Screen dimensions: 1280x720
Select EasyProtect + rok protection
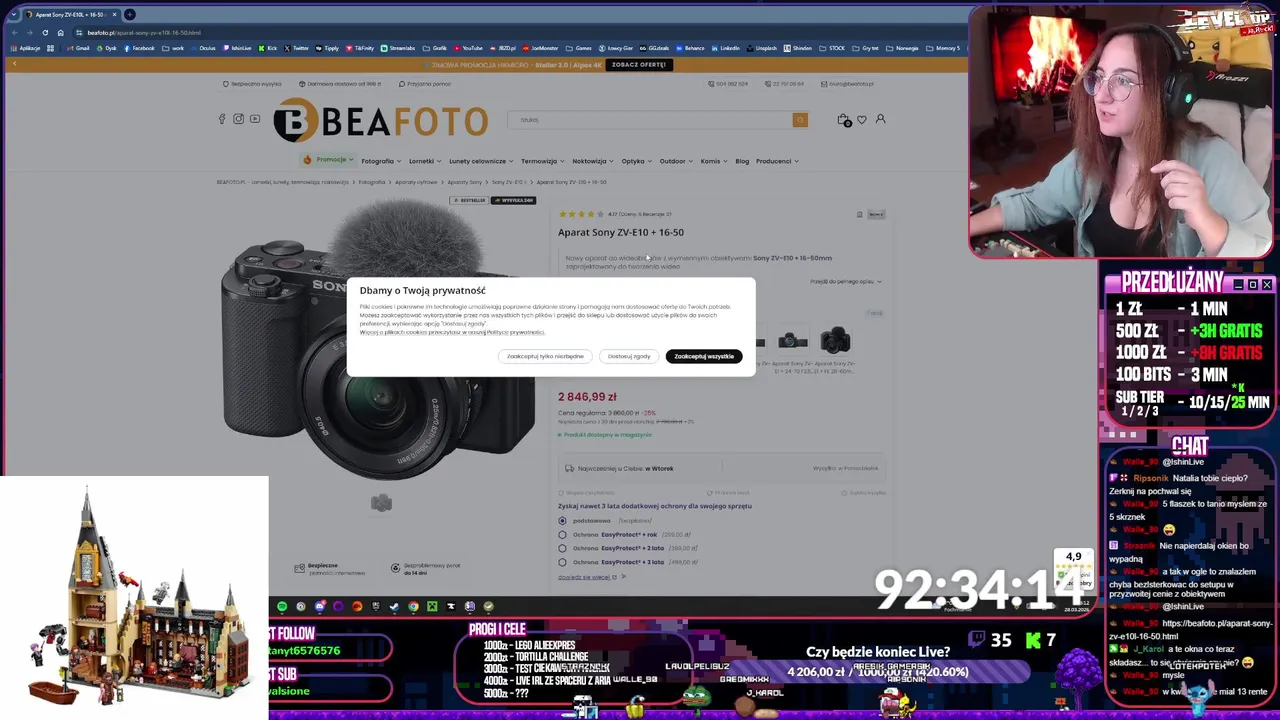pyautogui.click(x=562, y=534)
